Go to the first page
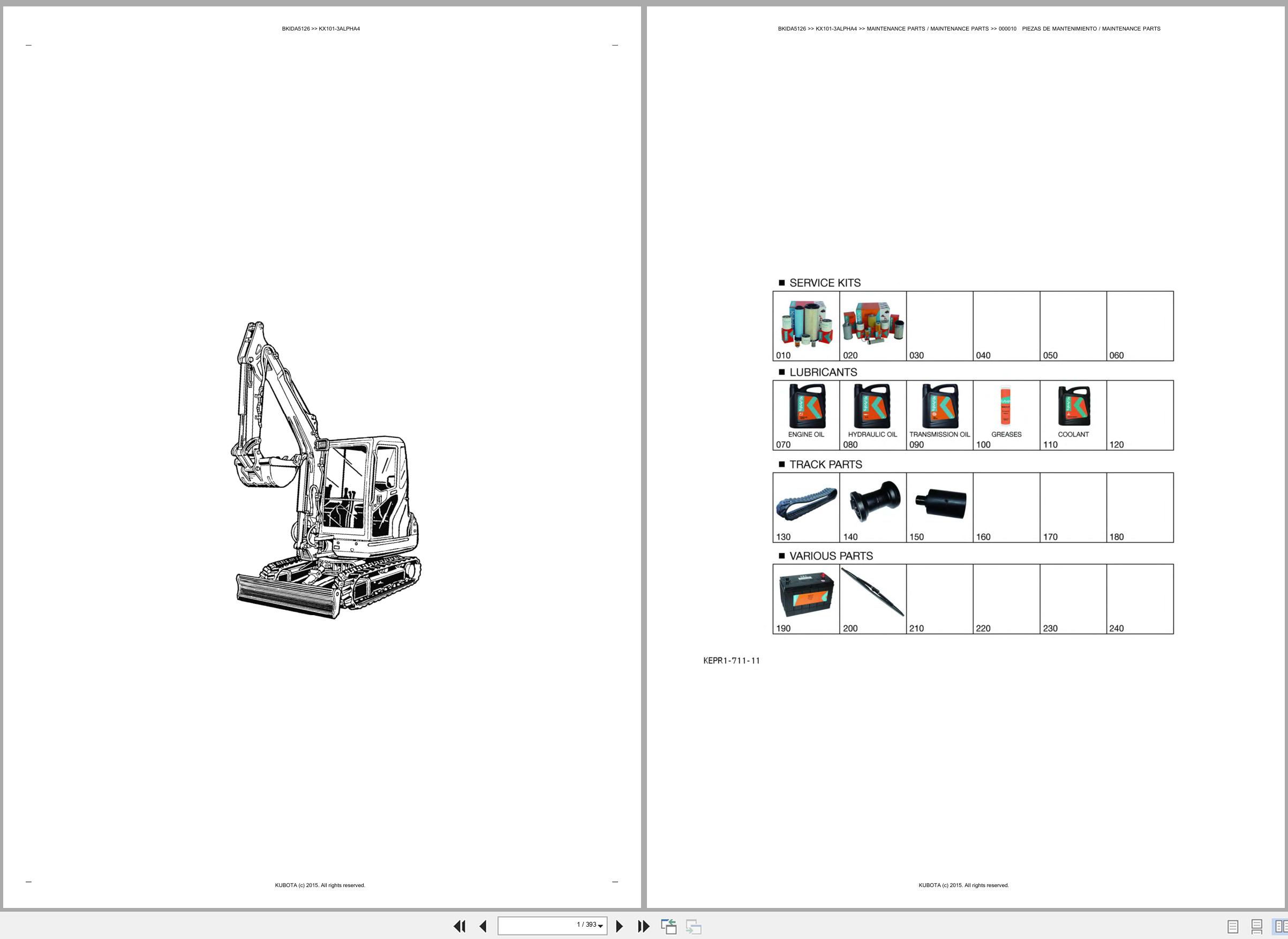 (x=460, y=927)
